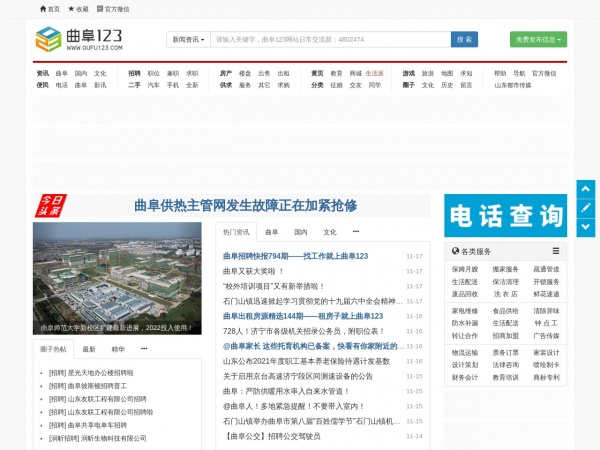Click the pencil edit icon on right sidebar

click(586, 207)
